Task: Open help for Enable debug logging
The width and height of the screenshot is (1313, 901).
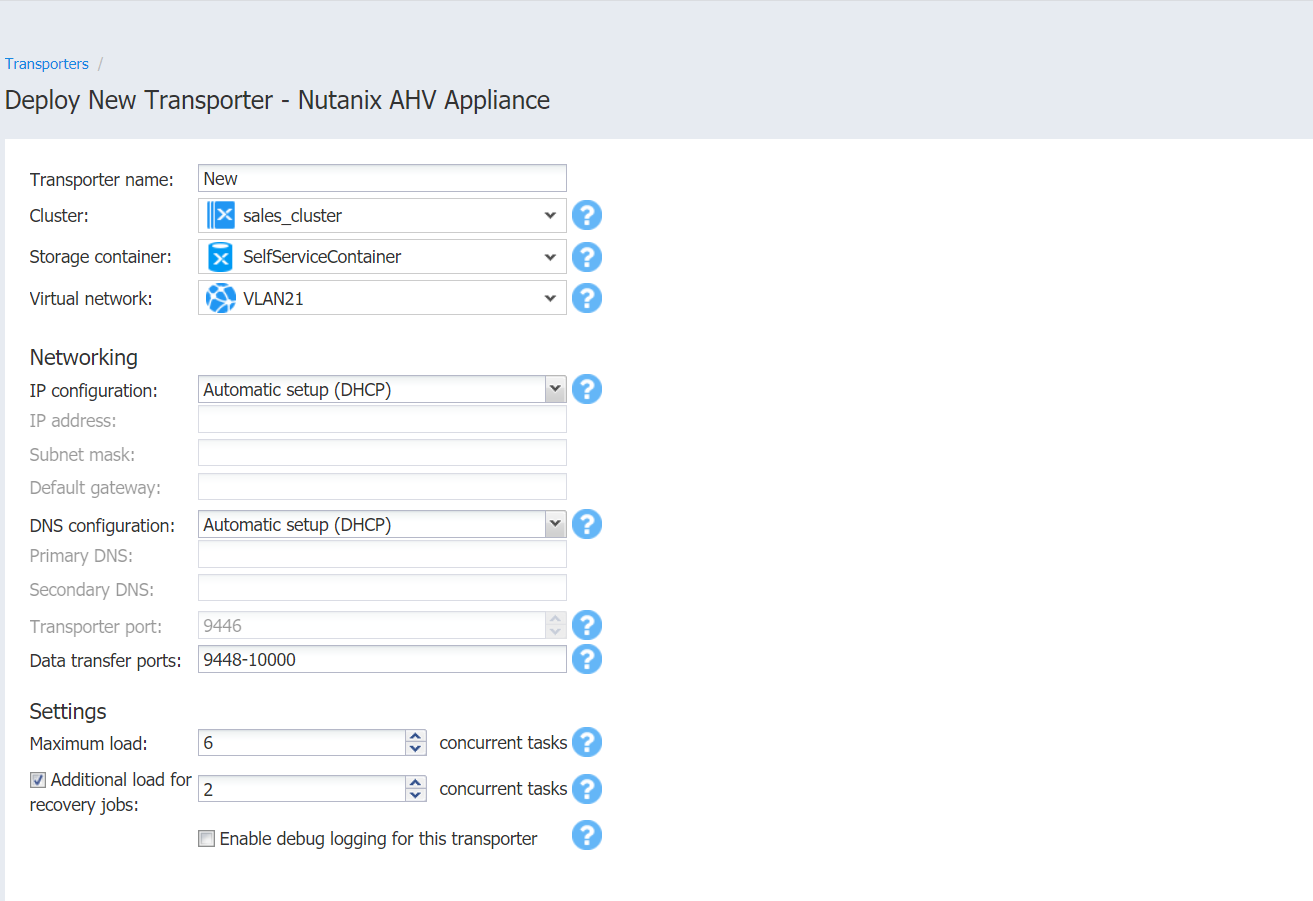Action: (587, 835)
